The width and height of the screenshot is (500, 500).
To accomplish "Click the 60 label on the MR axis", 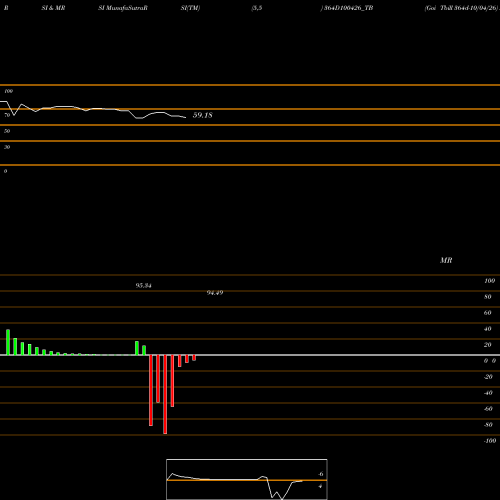I will coord(488,313).
